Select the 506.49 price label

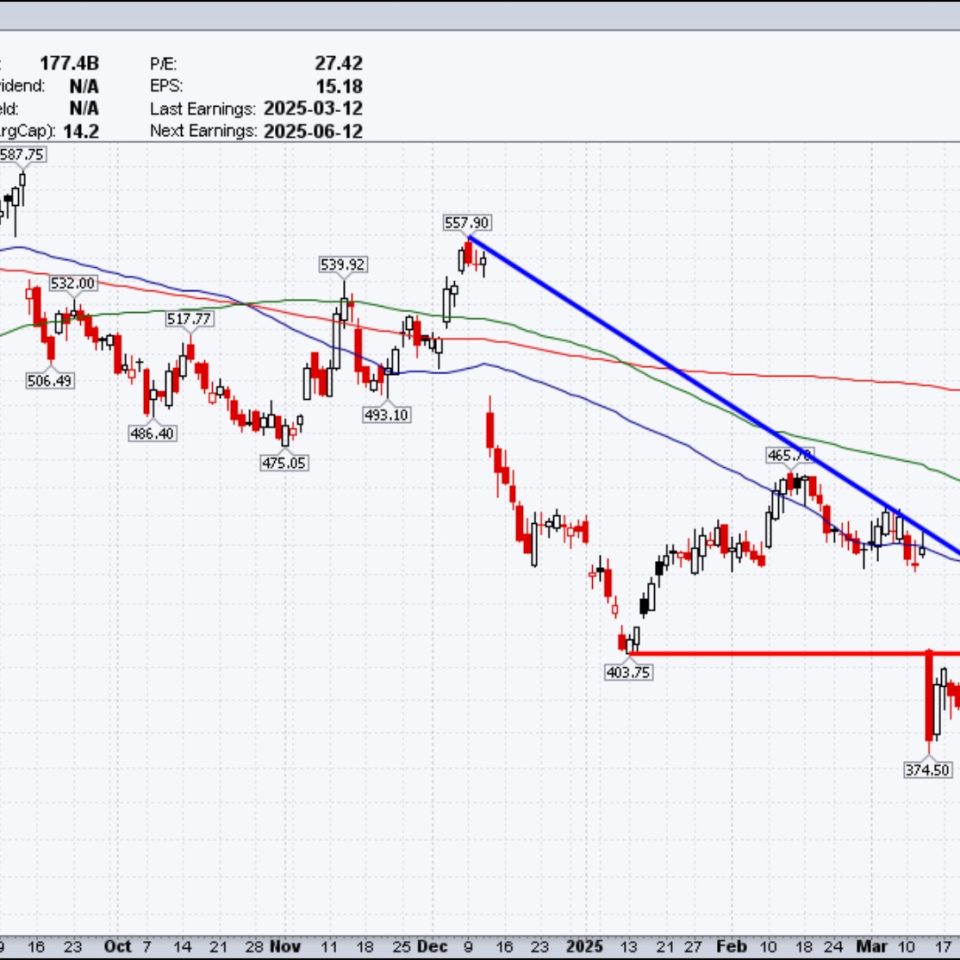click(x=49, y=380)
